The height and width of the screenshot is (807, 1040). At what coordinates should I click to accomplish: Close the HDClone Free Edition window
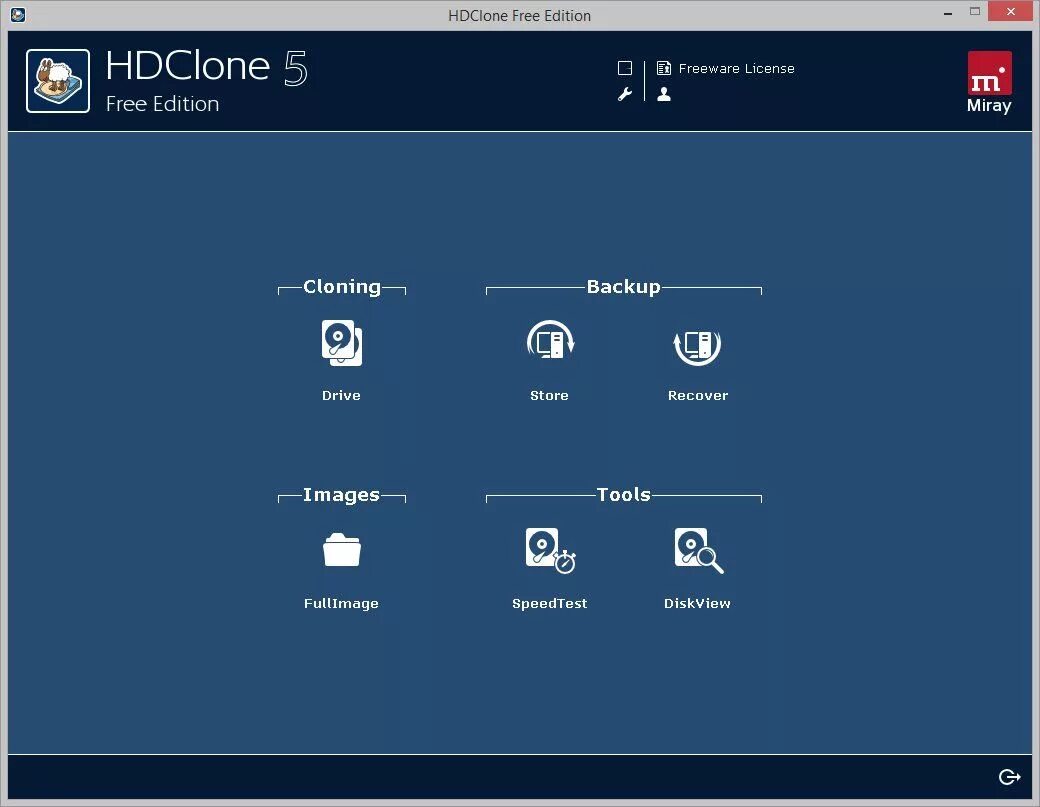coord(1010,11)
